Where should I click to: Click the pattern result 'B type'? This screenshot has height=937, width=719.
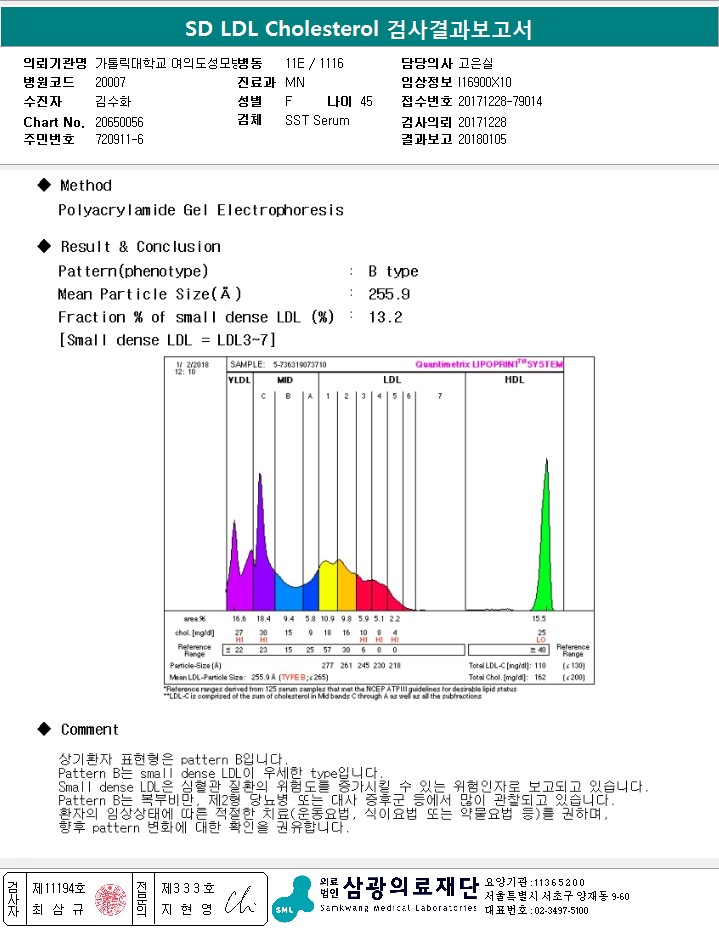(393, 272)
